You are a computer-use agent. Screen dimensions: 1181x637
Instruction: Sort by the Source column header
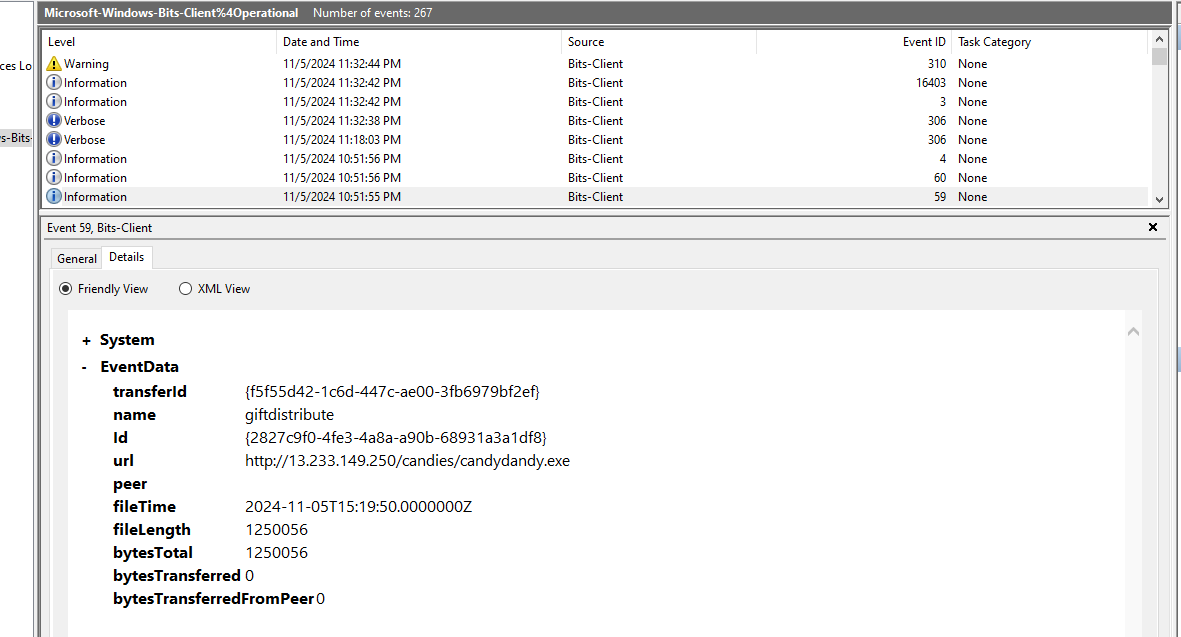point(658,42)
